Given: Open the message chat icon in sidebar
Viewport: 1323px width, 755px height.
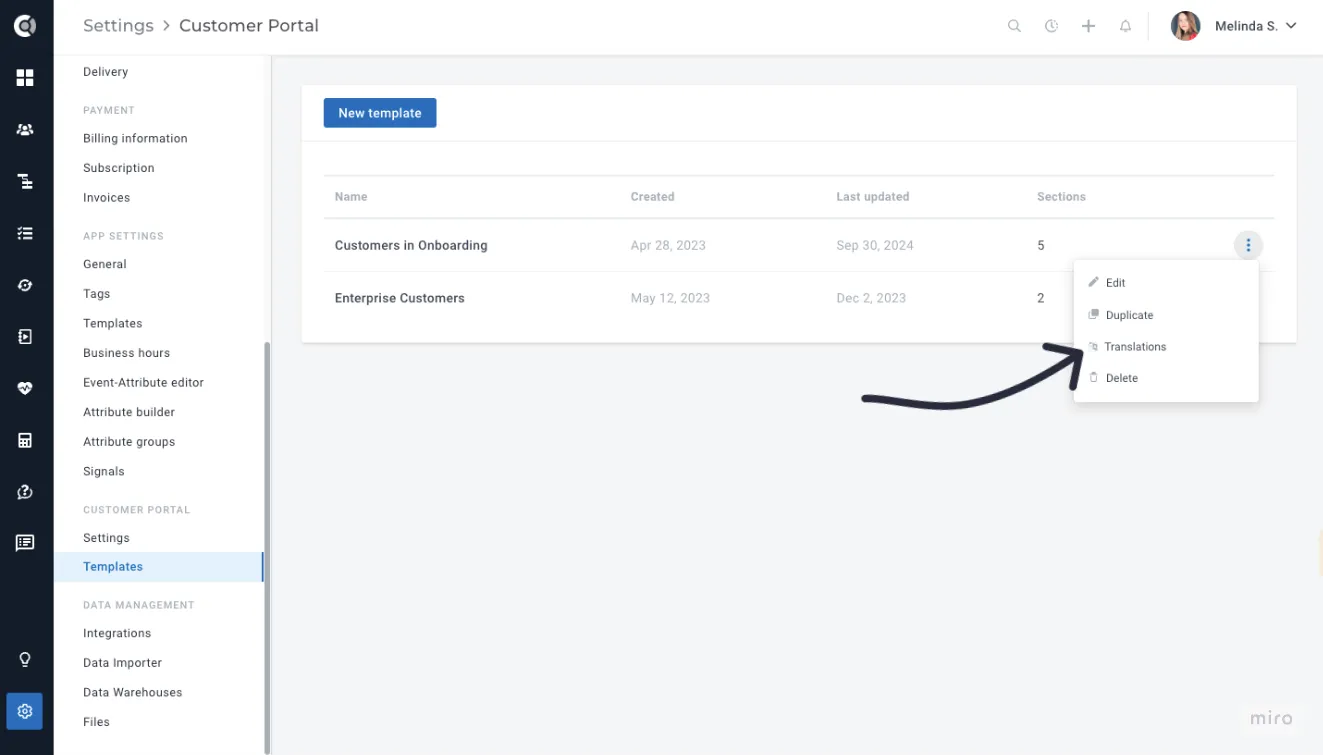Looking at the screenshot, I should pos(25,543).
